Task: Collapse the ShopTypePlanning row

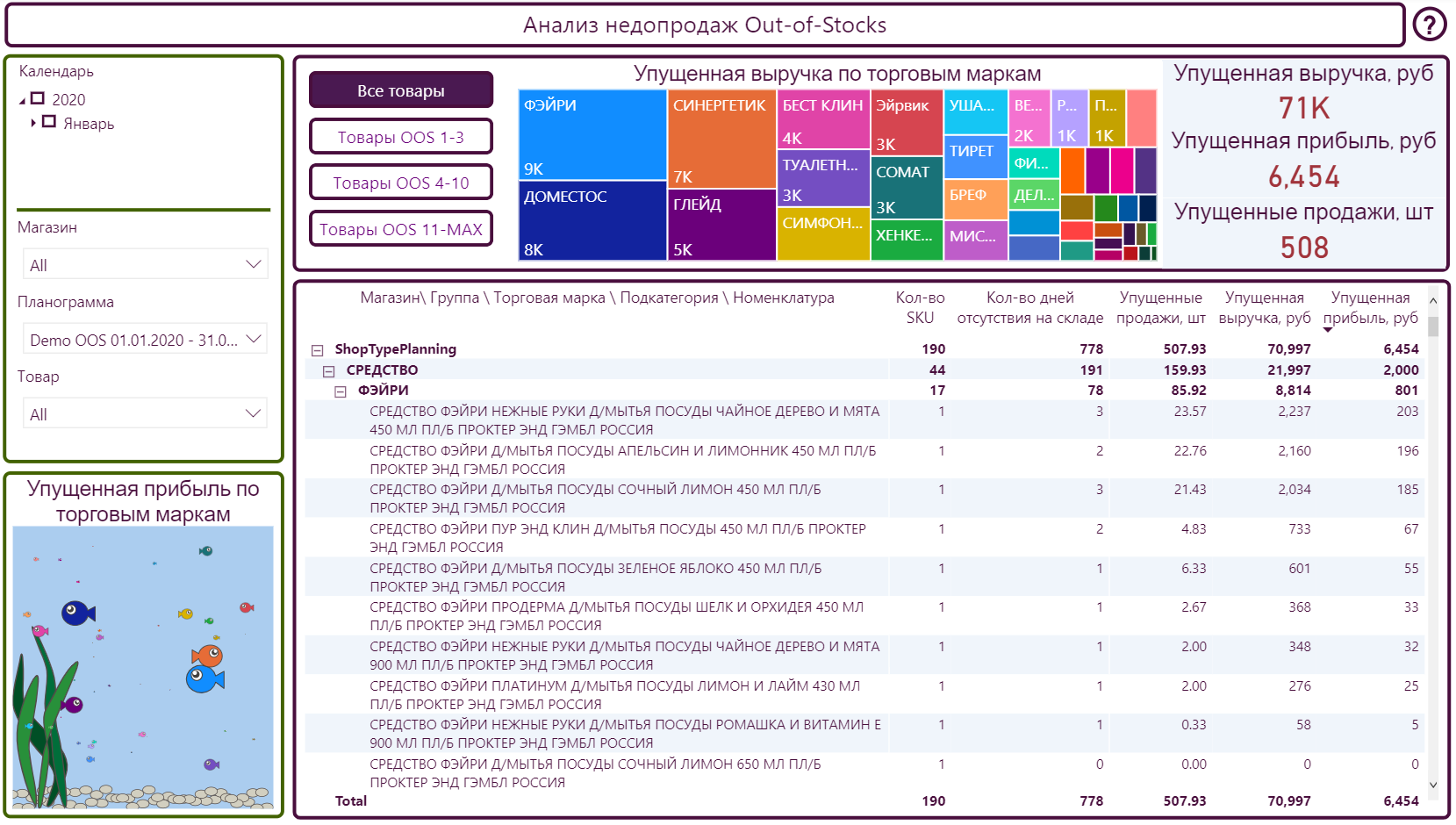Action: tap(318, 349)
